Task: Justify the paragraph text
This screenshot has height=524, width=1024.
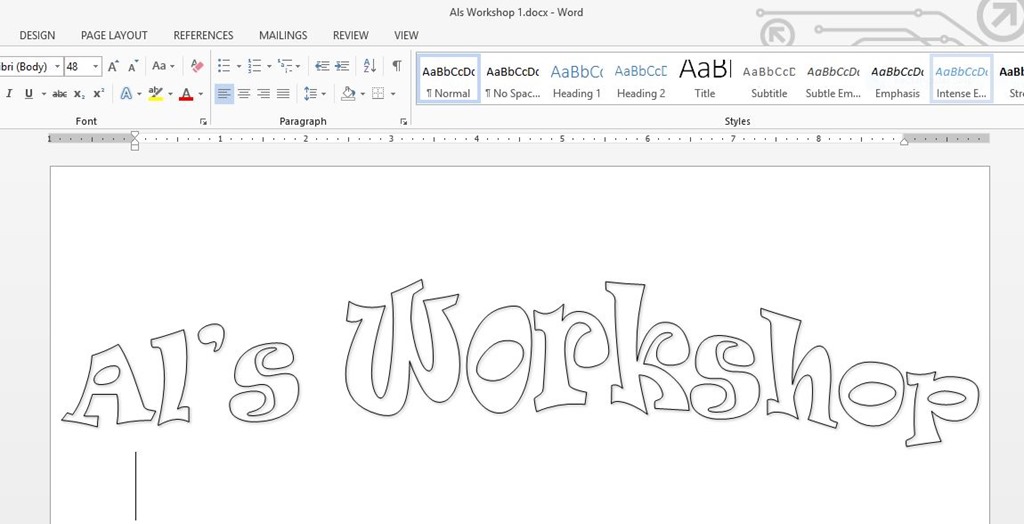Action: tap(283, 94)
